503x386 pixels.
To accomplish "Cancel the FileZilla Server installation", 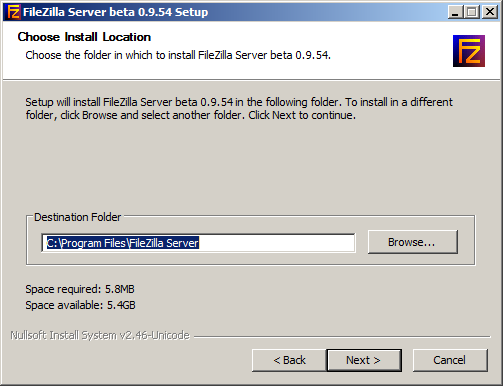I will (450, 360).
